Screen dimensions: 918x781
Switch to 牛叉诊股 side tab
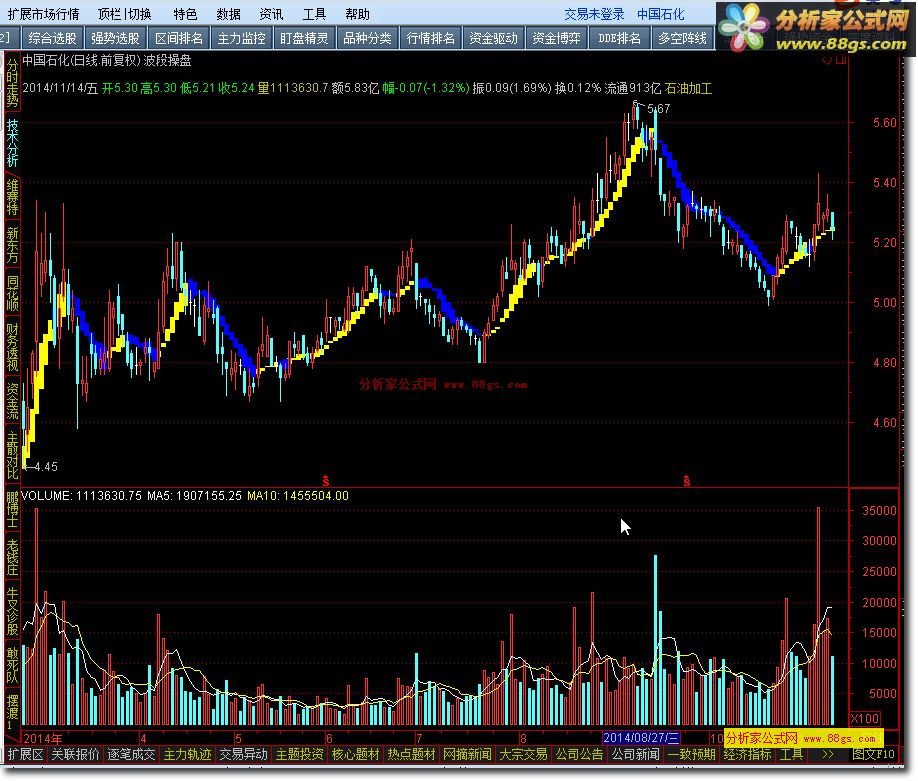click(12, 612)
